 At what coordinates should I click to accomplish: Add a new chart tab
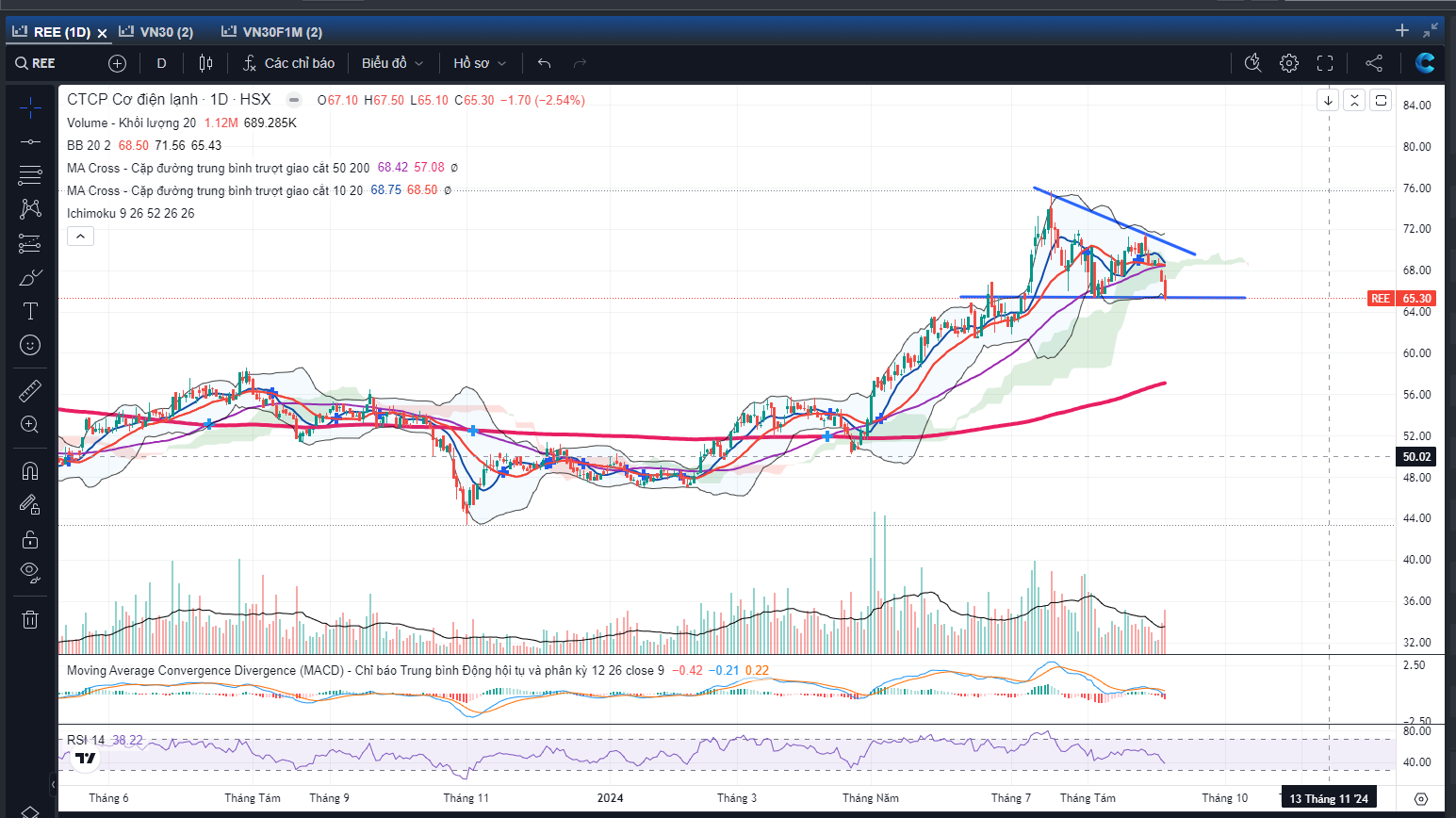(x=1402, y=30)
